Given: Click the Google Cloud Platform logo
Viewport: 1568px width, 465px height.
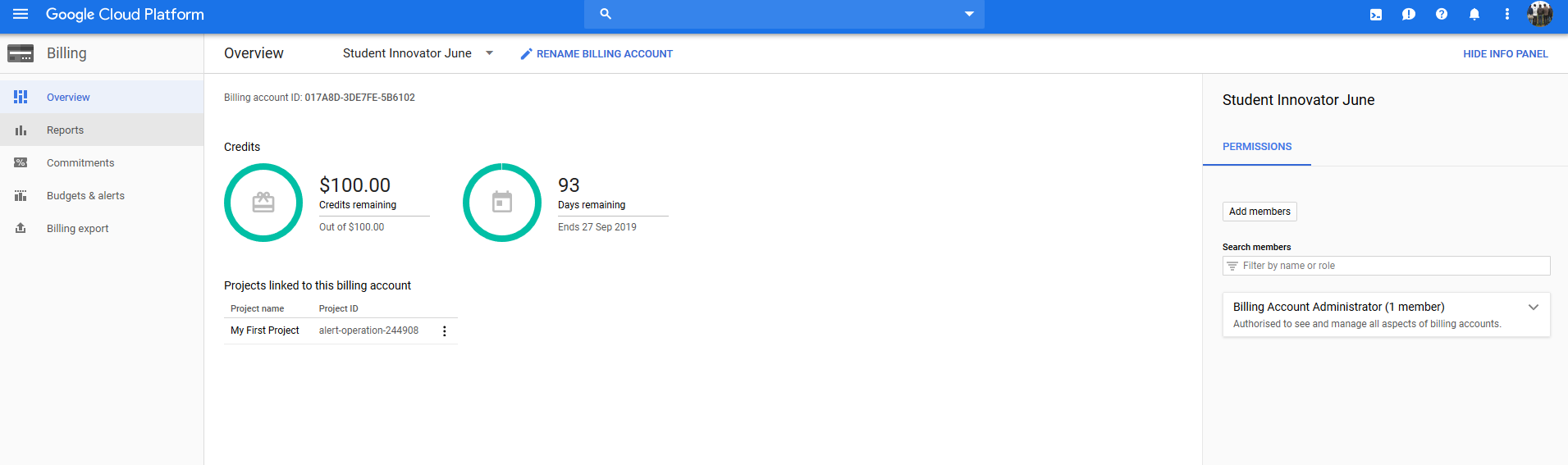Looking at the screenshot, I should 125,14.
